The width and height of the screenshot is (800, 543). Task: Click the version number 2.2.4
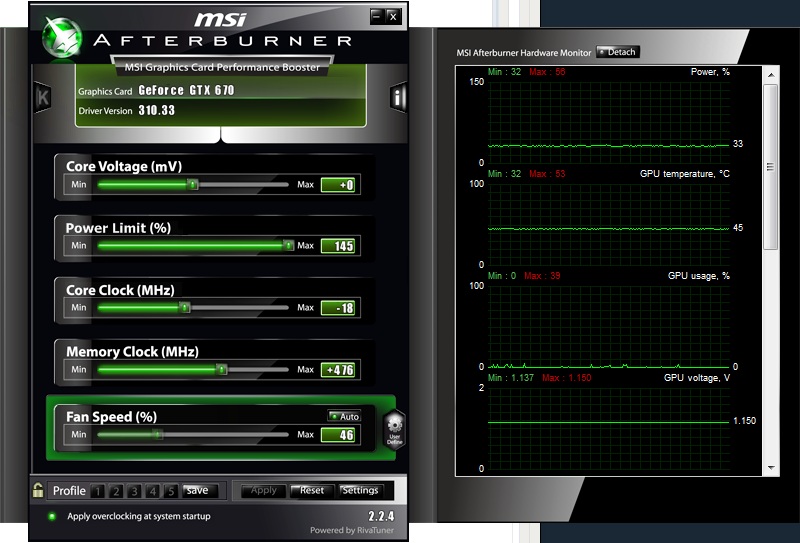(x=381, y=516)
